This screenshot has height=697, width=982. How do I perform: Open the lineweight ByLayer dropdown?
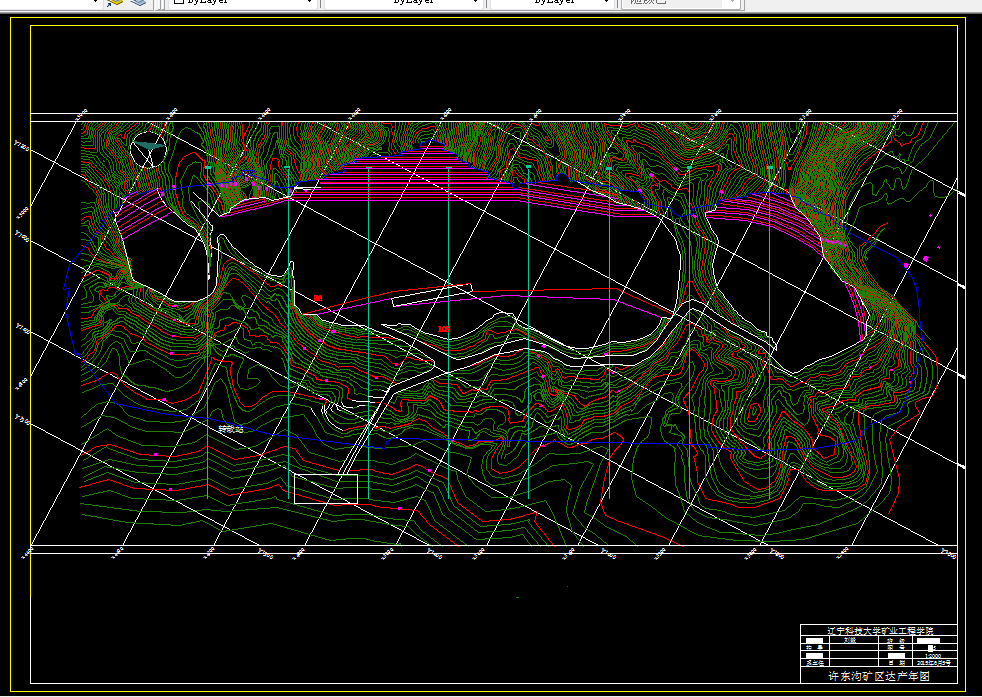click(x=550, y=3)
